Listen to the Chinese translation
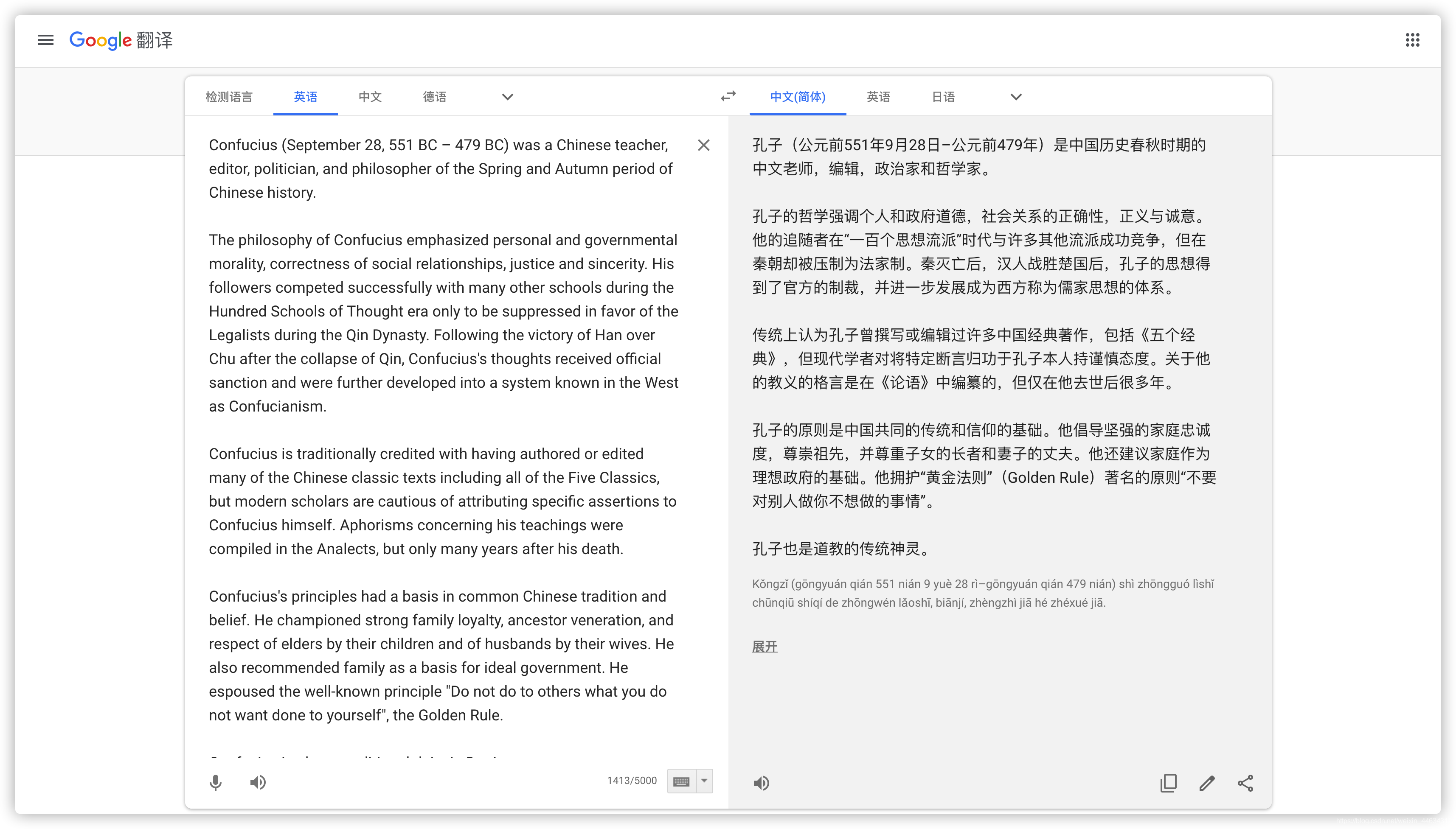The height and width of the screenshot is (829, 1456). click(761, 783)
